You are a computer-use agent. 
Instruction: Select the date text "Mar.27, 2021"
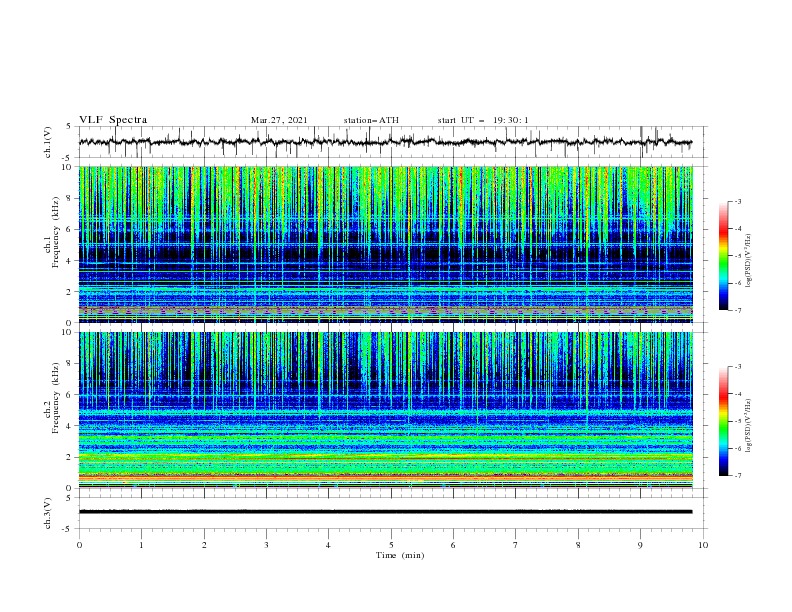pyautogui.click(x=279, y=120)
